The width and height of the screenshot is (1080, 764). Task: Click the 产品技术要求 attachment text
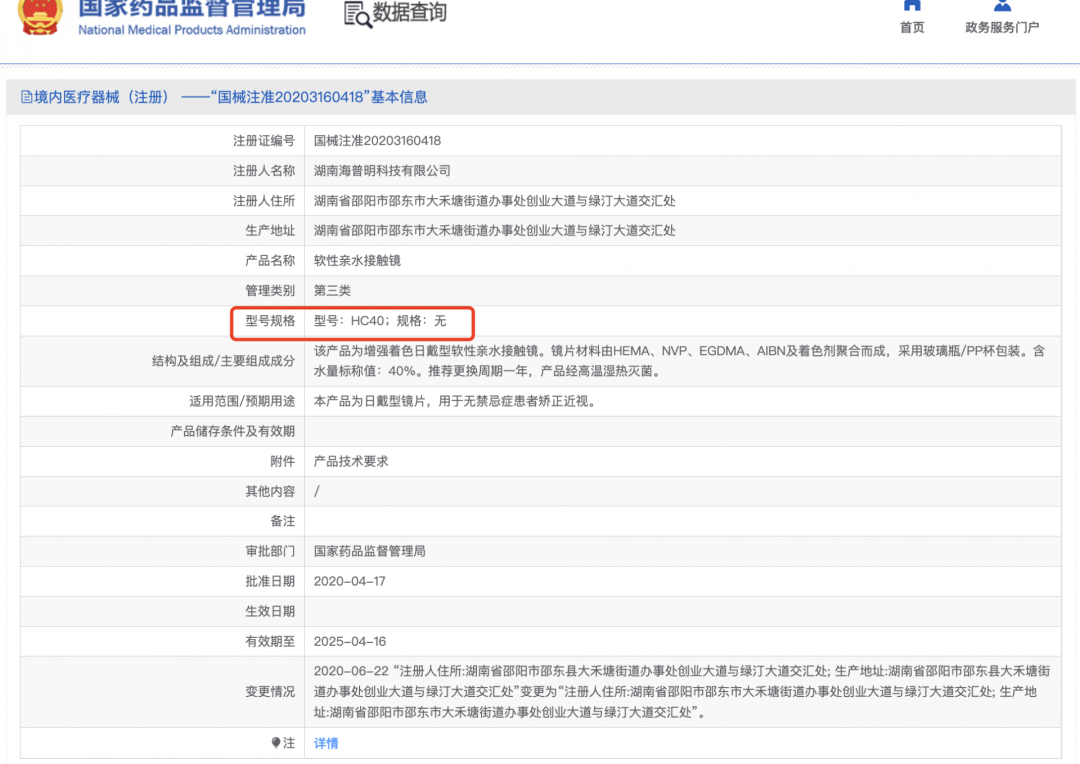(x=351, y=461)
